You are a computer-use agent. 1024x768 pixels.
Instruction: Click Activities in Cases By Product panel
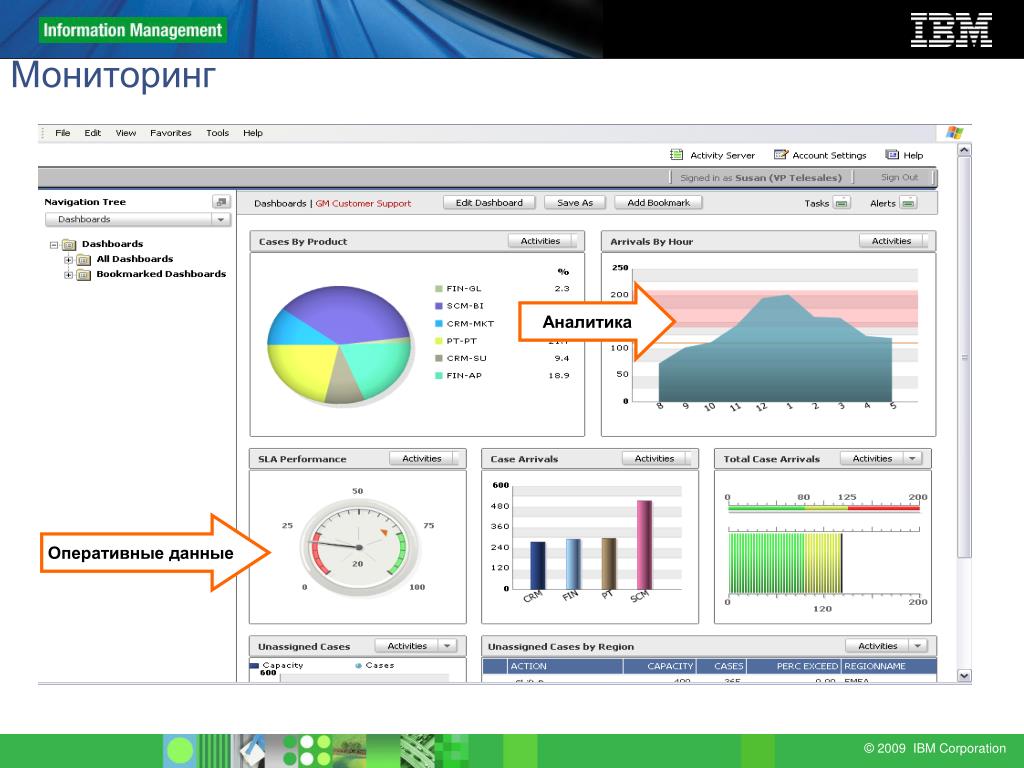[542, 241]
